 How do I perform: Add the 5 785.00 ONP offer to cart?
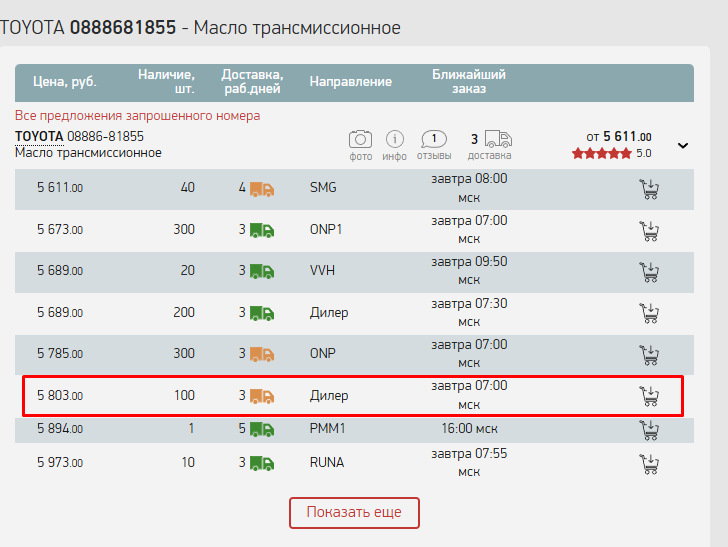point(649,355)
